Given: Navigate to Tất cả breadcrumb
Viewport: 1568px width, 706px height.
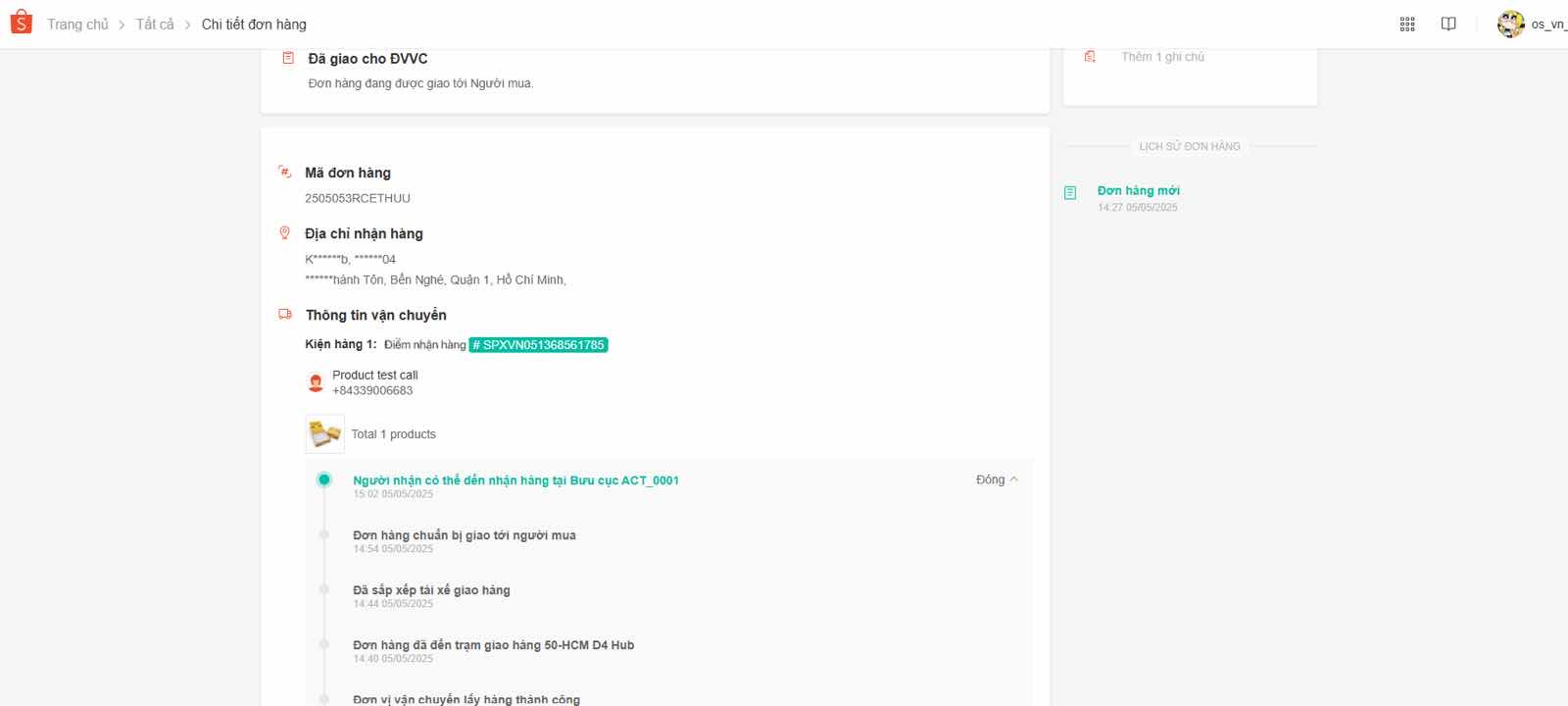Looking at the screenshot, I should [155, 25].
